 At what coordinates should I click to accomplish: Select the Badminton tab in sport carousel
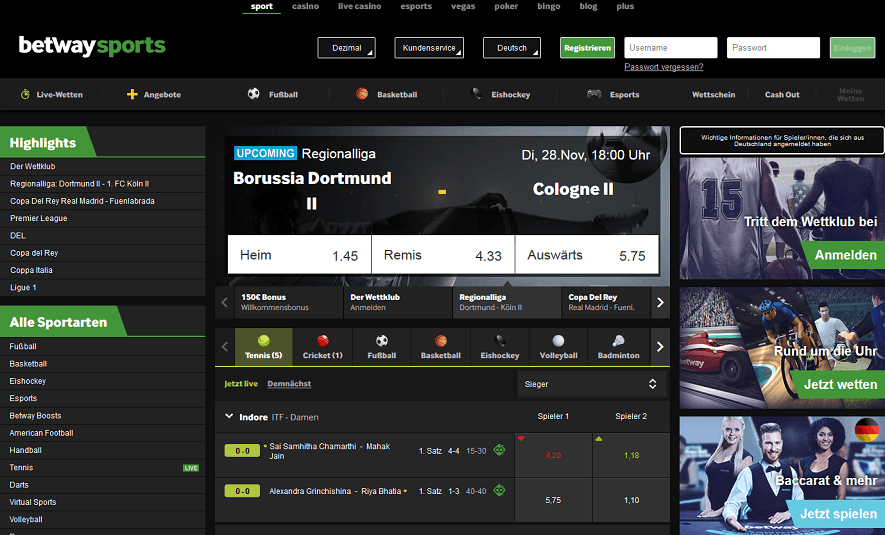tap(619, 347)
